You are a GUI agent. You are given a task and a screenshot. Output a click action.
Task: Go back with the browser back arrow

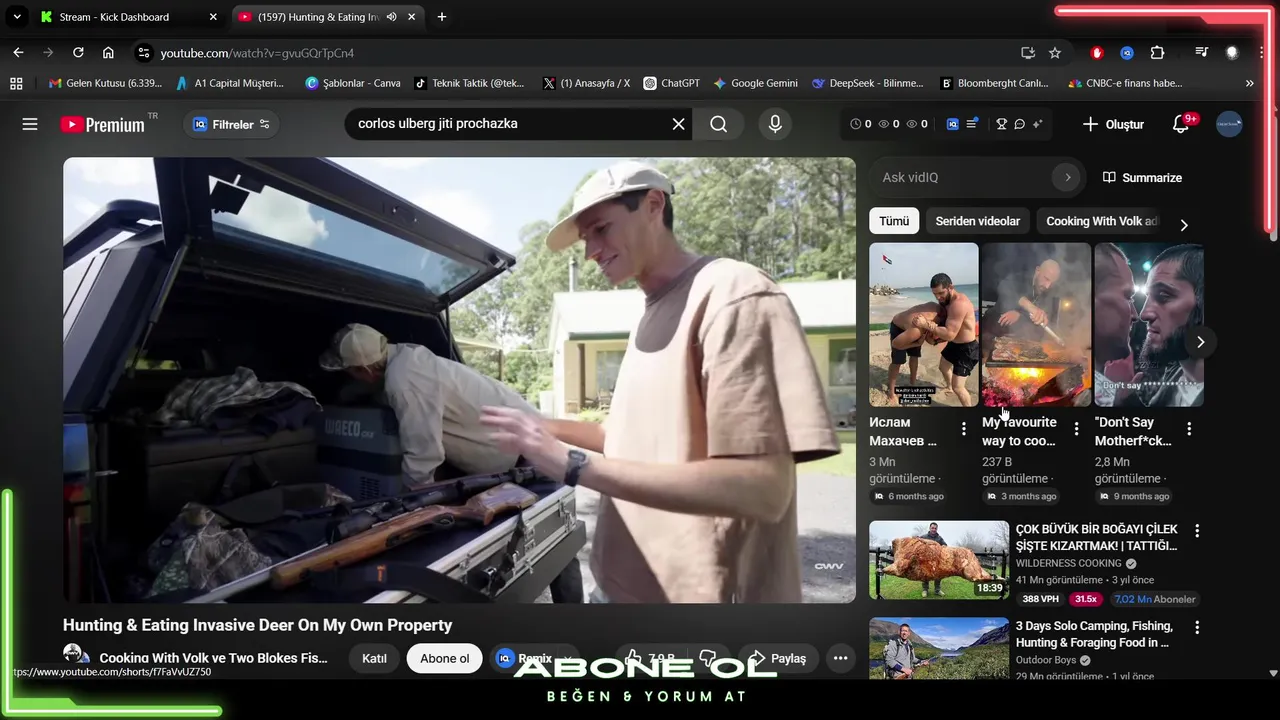(x=18, y=52)
